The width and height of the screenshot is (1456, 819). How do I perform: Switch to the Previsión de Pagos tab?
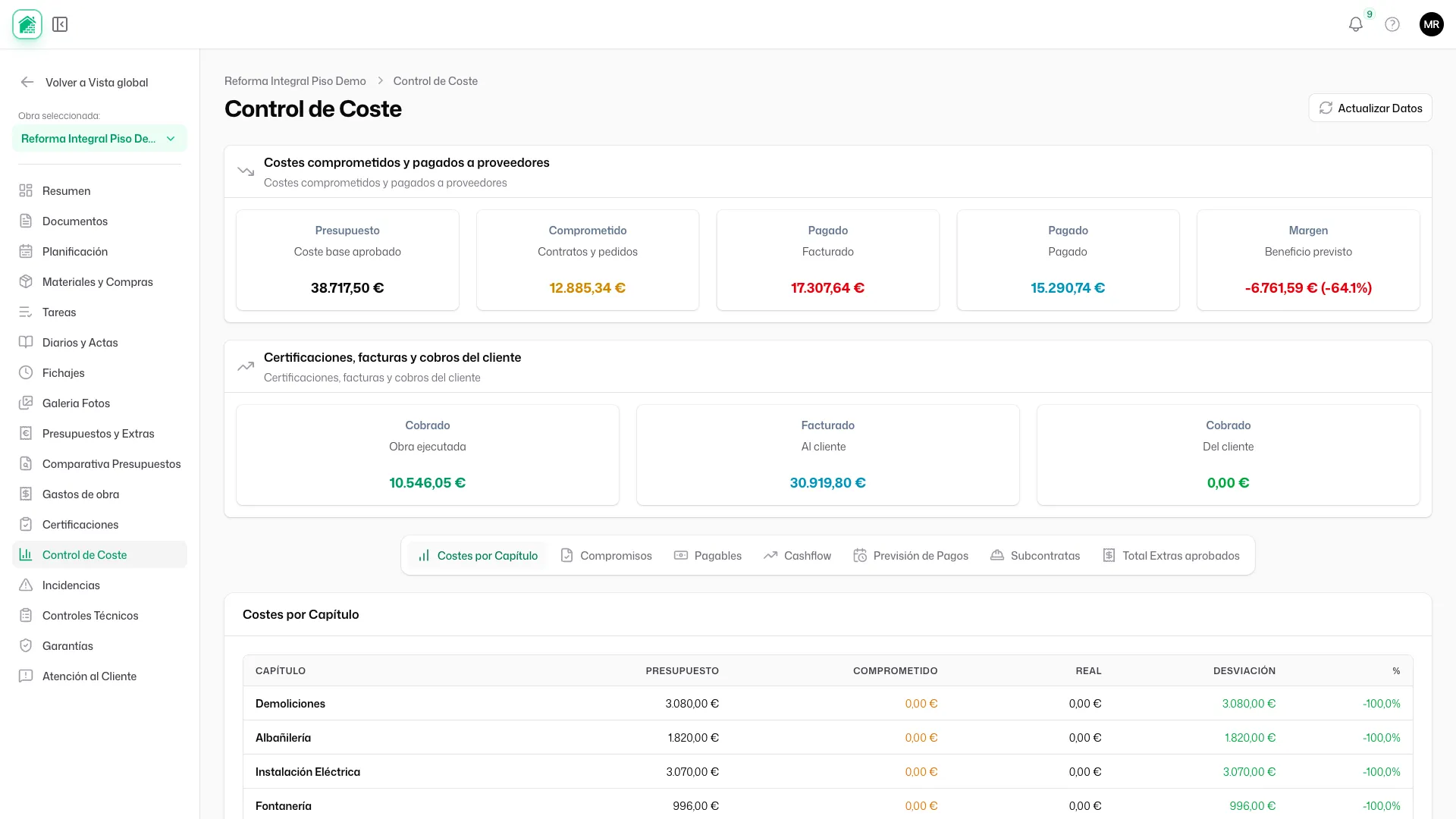(x=911, y=556)
